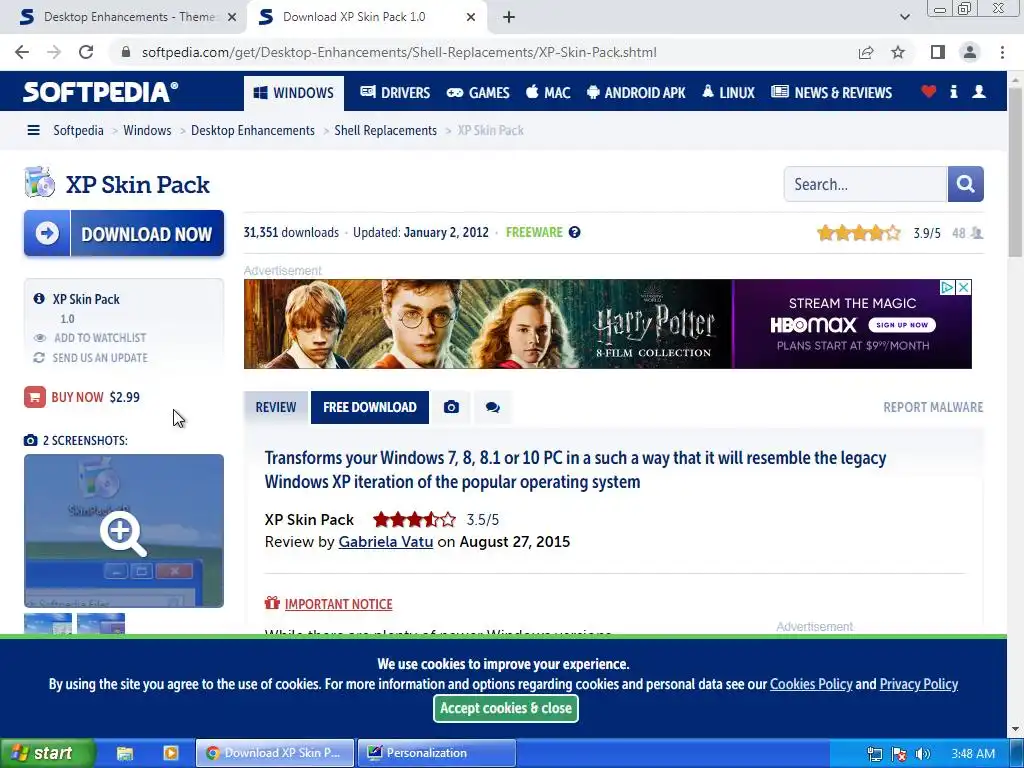
Task: Go to Windows breadcrumb link
Action: (147, 131)
